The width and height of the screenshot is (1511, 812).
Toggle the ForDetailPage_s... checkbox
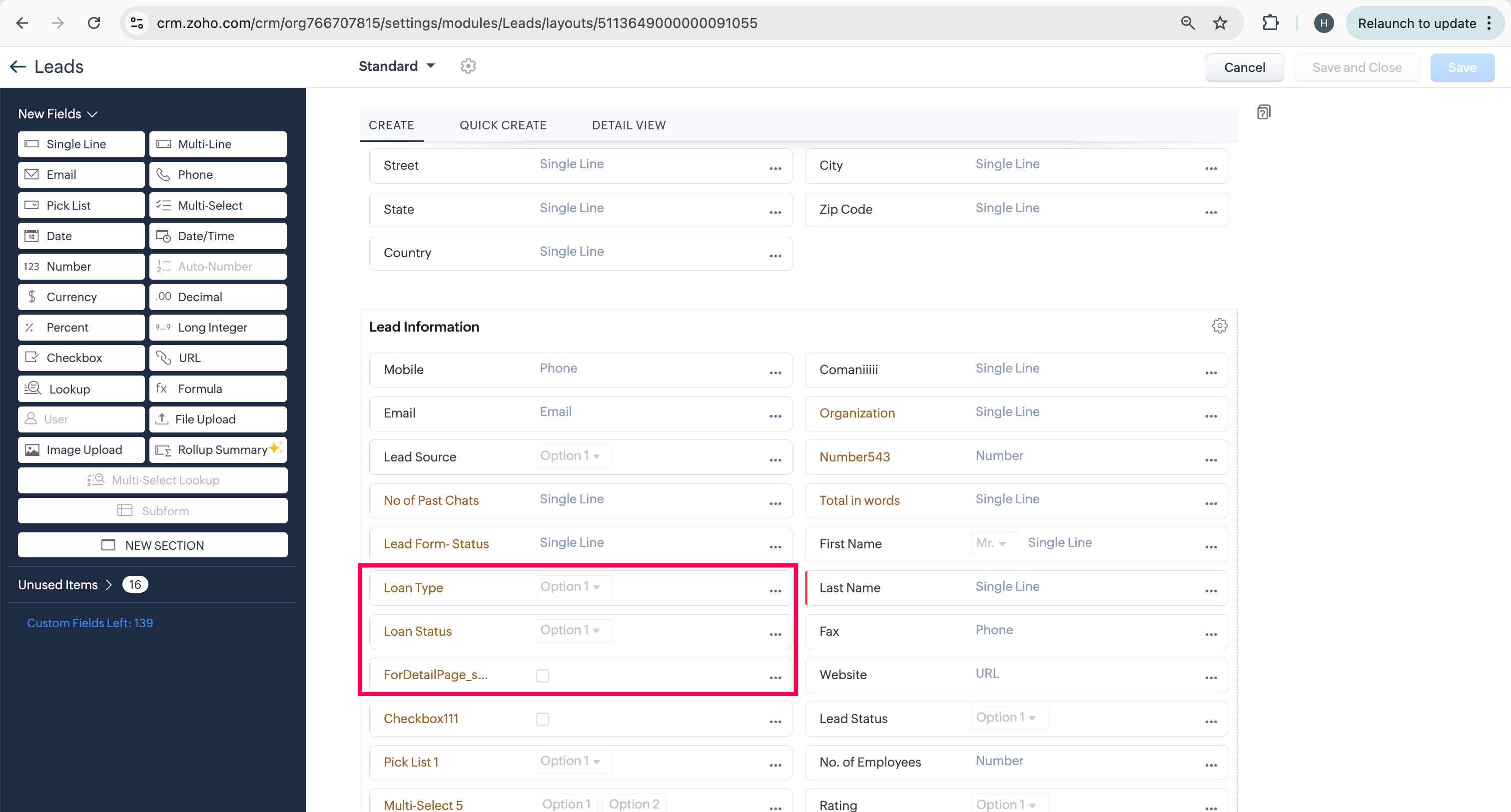tap(542, 675)
